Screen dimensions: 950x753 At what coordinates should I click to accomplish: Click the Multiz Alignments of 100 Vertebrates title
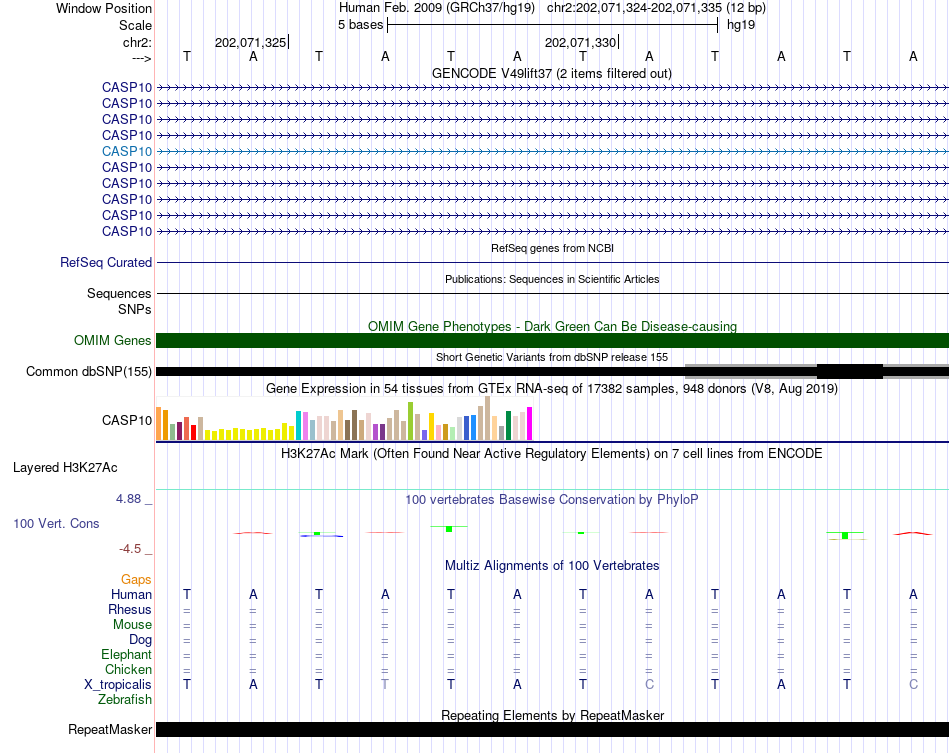click(552, 565)
